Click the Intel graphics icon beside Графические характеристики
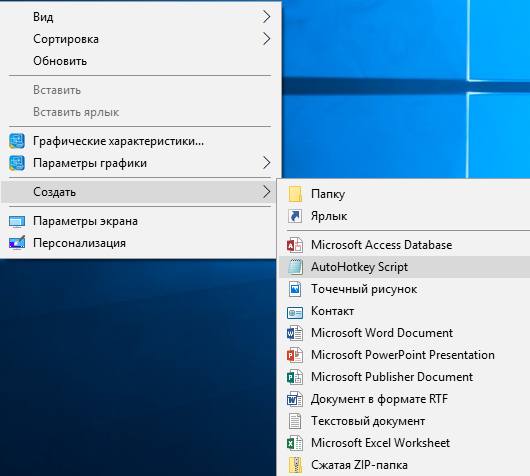 click(x=17, y=141)
